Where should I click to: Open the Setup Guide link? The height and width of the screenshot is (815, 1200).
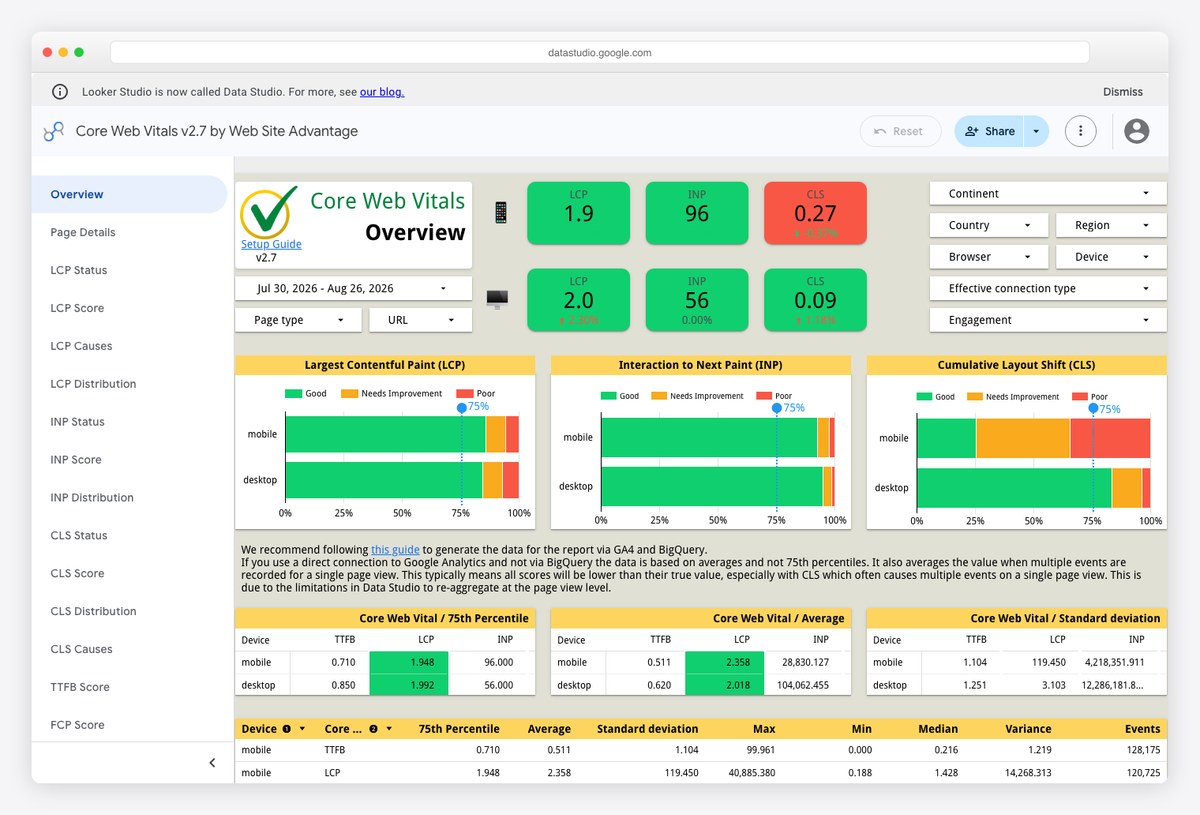point(271,244)
